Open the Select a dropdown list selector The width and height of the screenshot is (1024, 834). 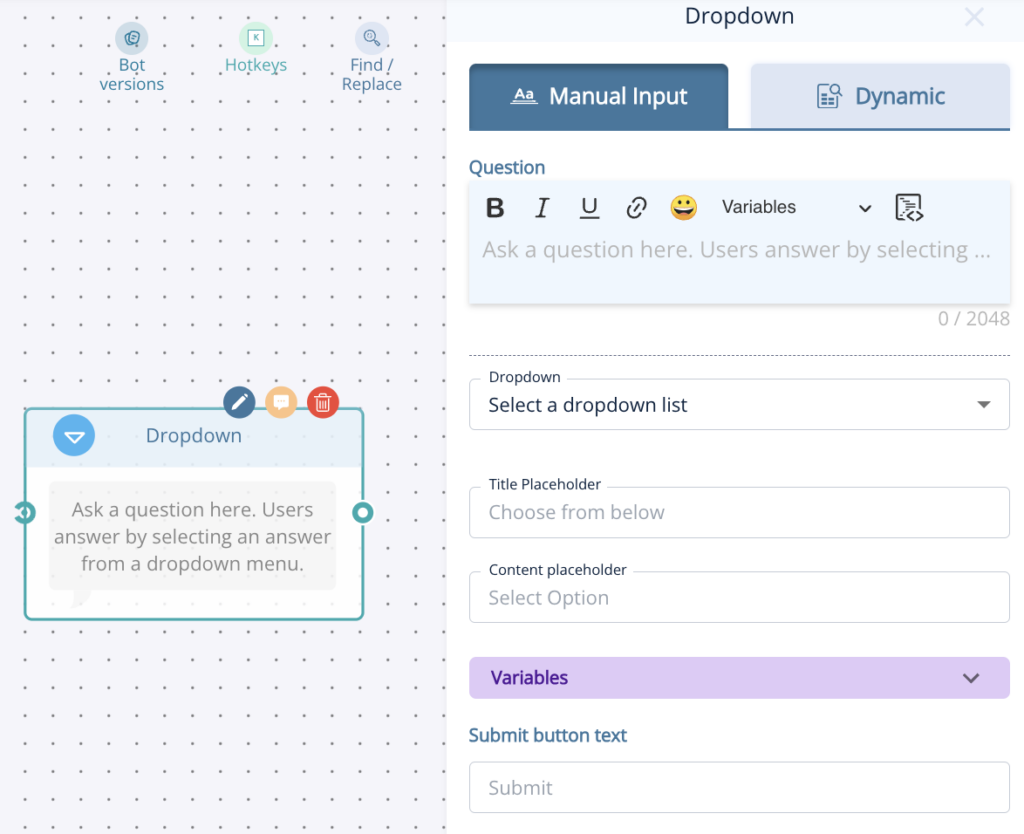tap(740, 404)
